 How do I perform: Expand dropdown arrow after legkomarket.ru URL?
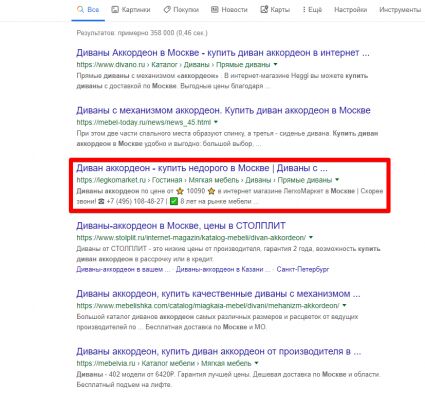337,180
